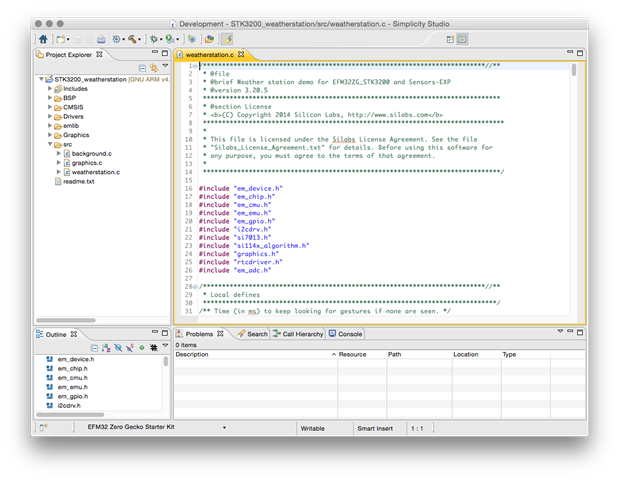Image resolution: width=619 pixels, height=480 pixels.
Task: Click the Debug bug icon
Action: pos(154,39)
